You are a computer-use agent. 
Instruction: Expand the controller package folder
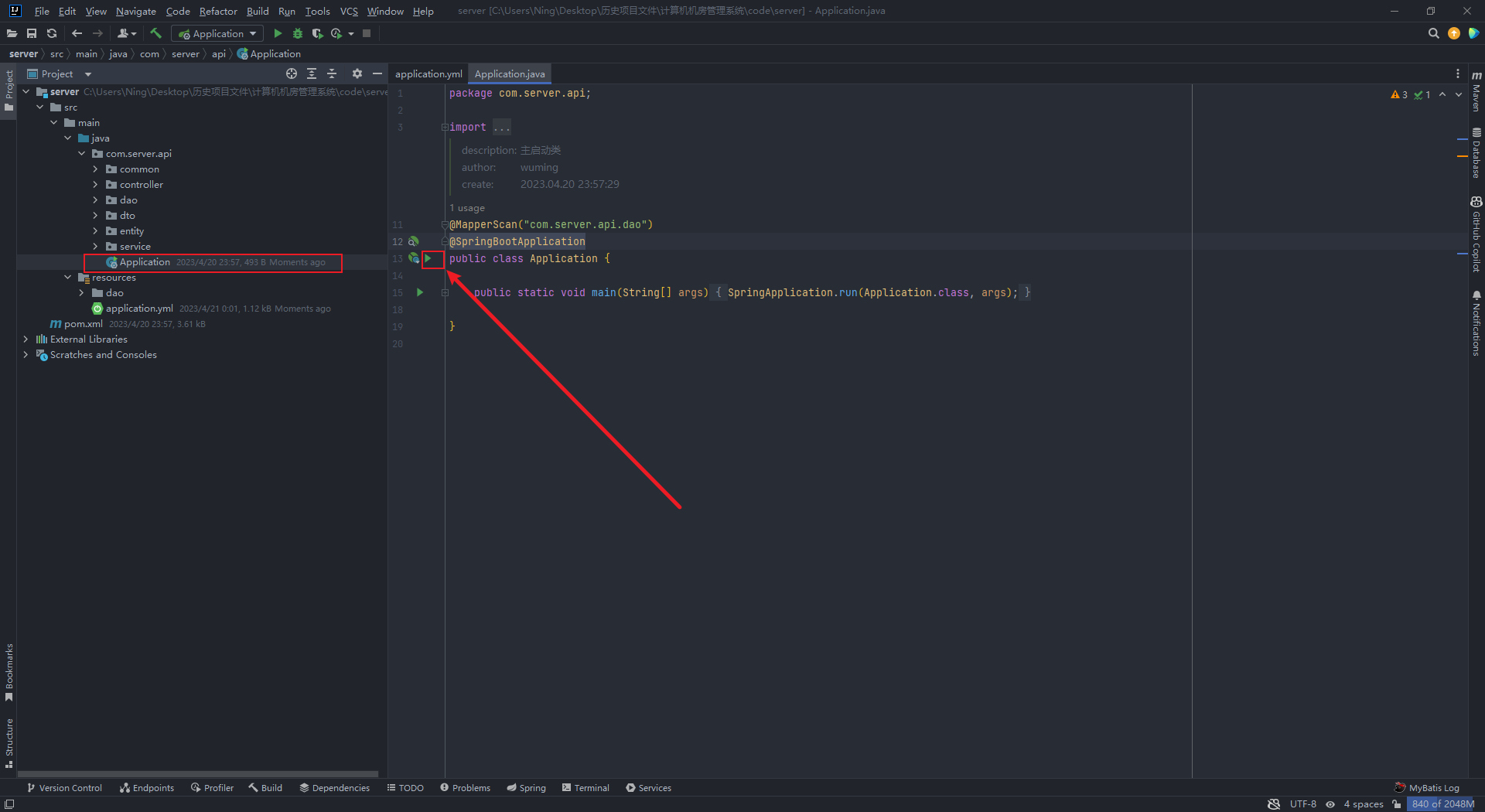pos(95,185)
